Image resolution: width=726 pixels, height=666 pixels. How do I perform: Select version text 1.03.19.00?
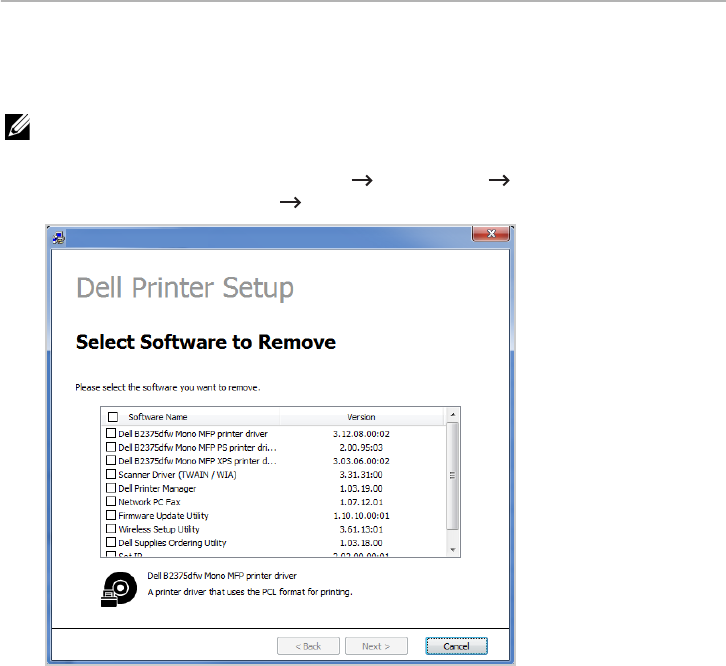pyautogui.click(x=361, y=488)
